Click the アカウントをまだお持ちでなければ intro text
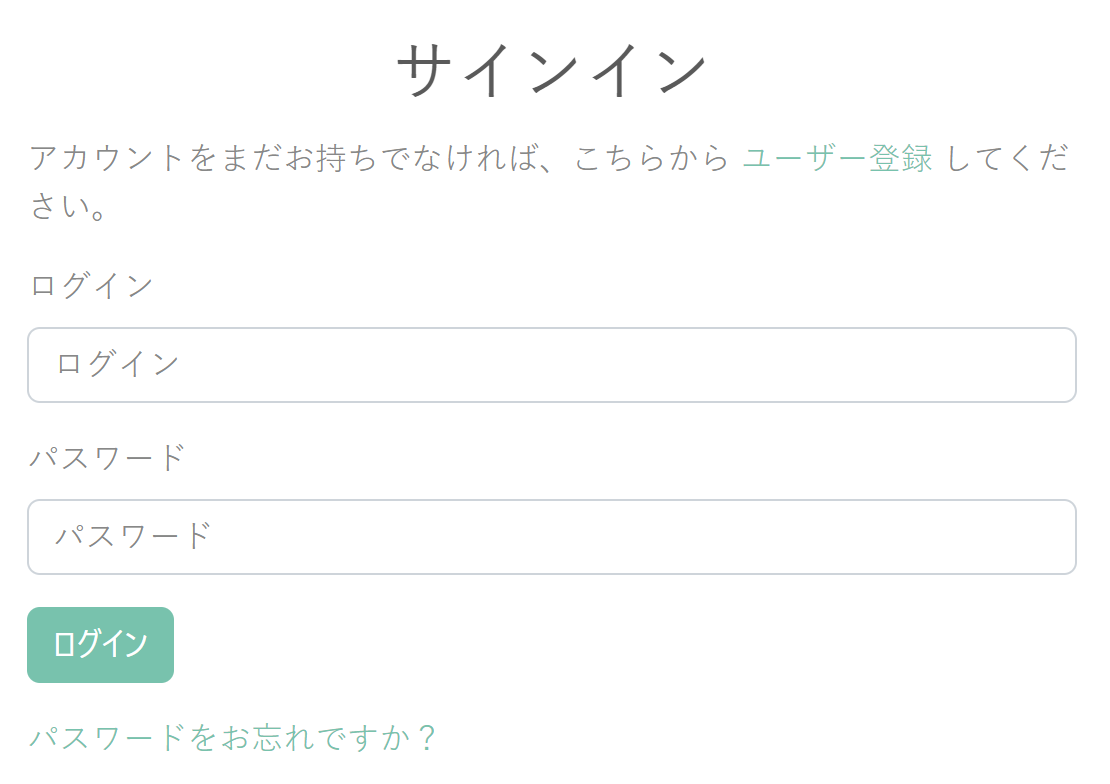The height and width of the screenshot is (784, 1110). (x=283, y=158)
